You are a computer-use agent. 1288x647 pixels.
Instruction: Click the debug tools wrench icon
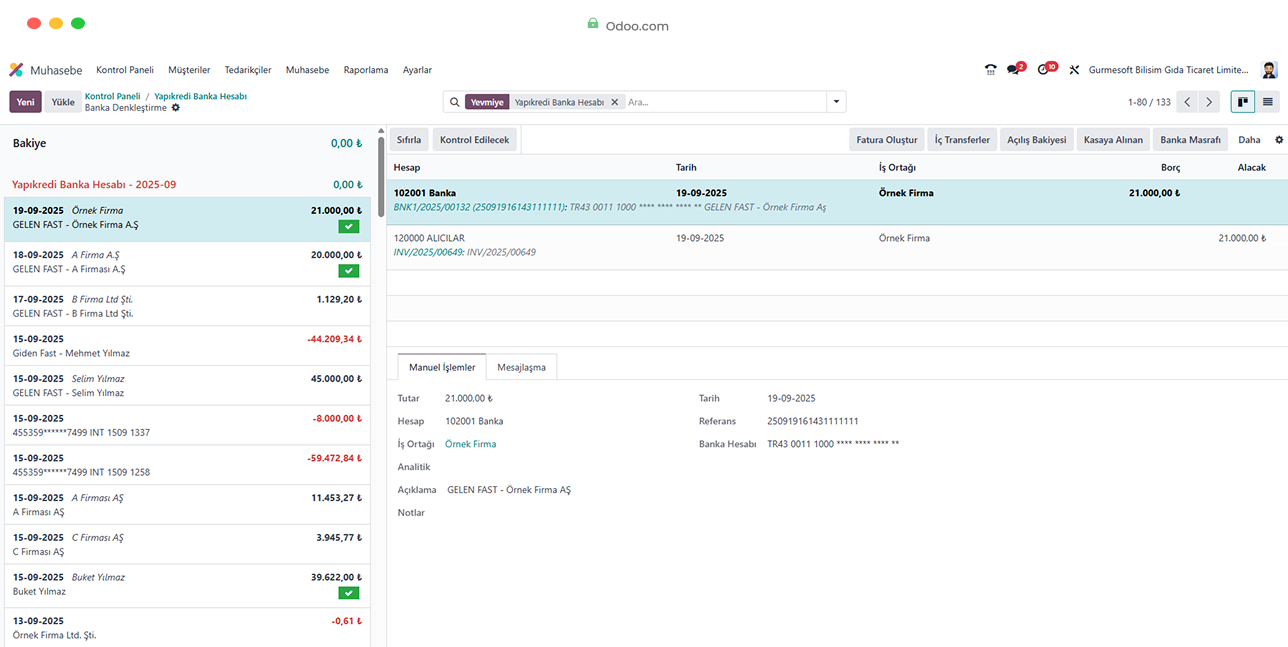tap(1074, 70)
